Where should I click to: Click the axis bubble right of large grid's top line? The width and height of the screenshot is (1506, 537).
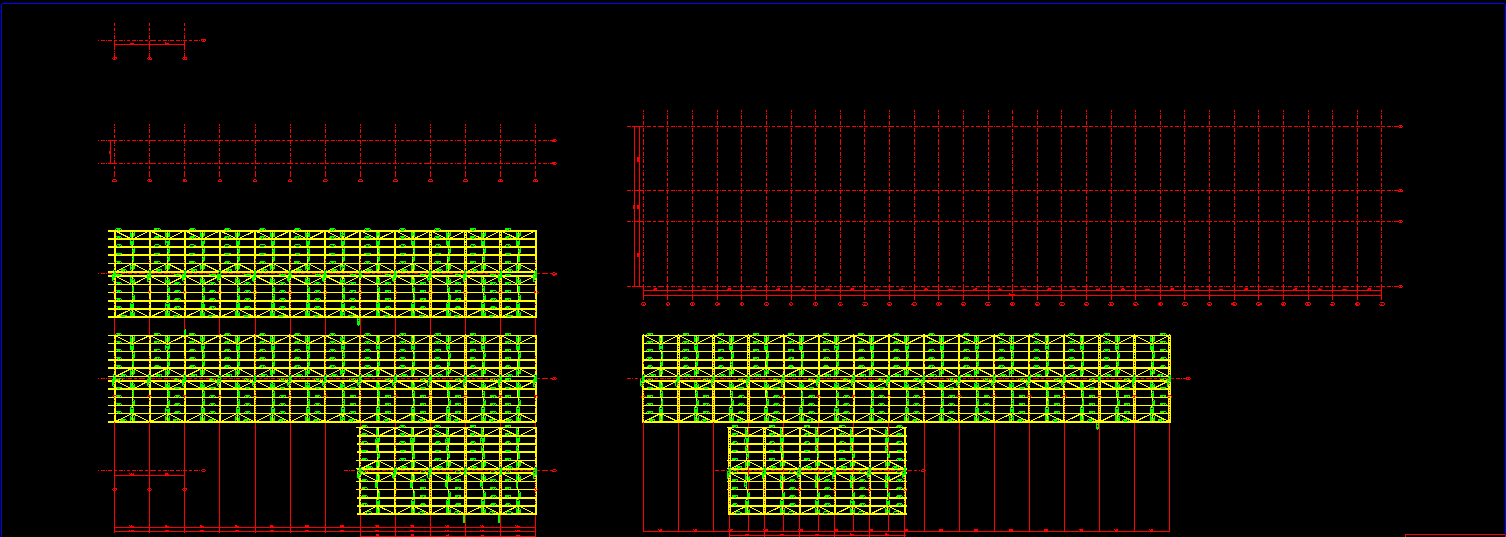[x=1401, y=127]
